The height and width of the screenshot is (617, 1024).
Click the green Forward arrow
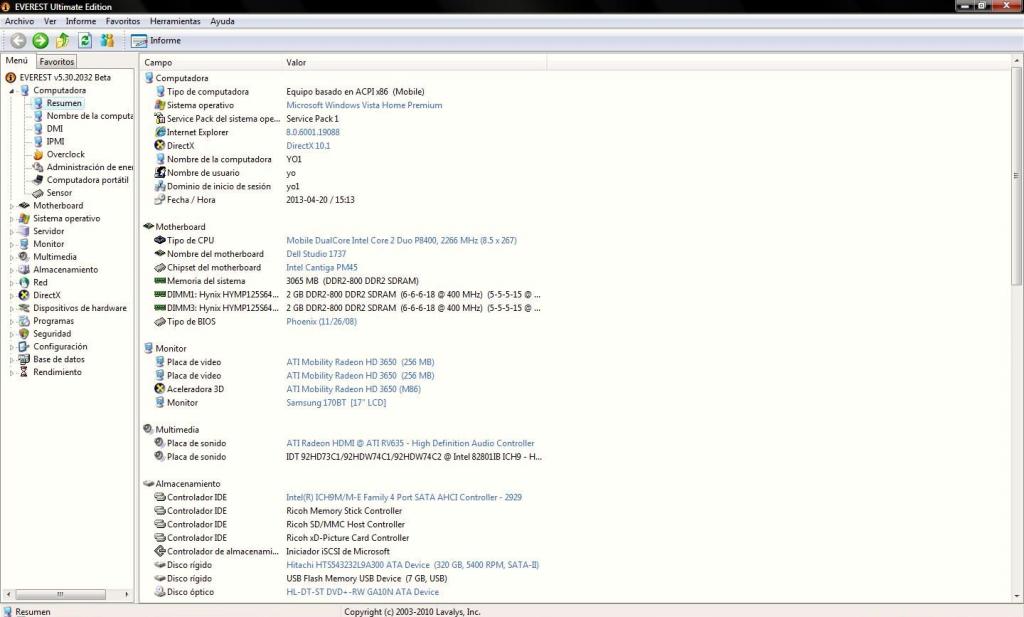pyautogui.click(x=40, y=40)
